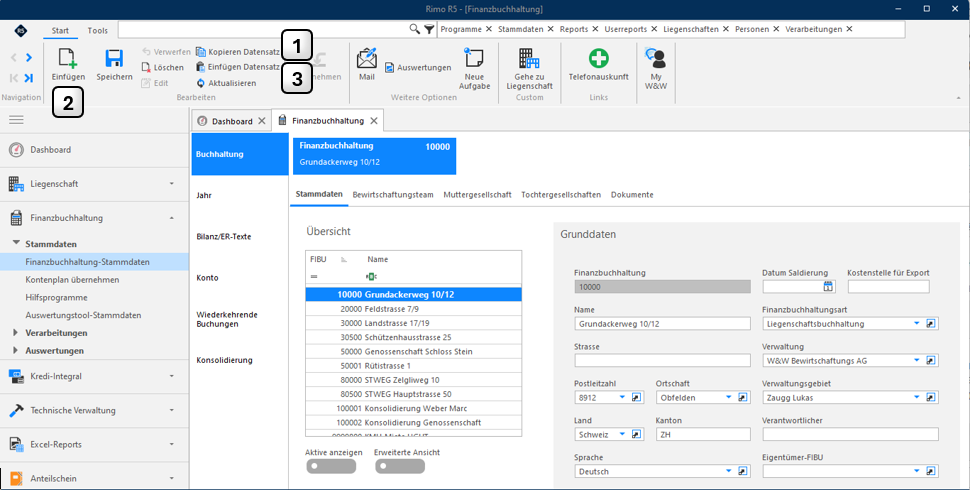The width and height of the screenshot is (970, 490).
Task: Delete record with Löschen icon
Action: (147, 67)
